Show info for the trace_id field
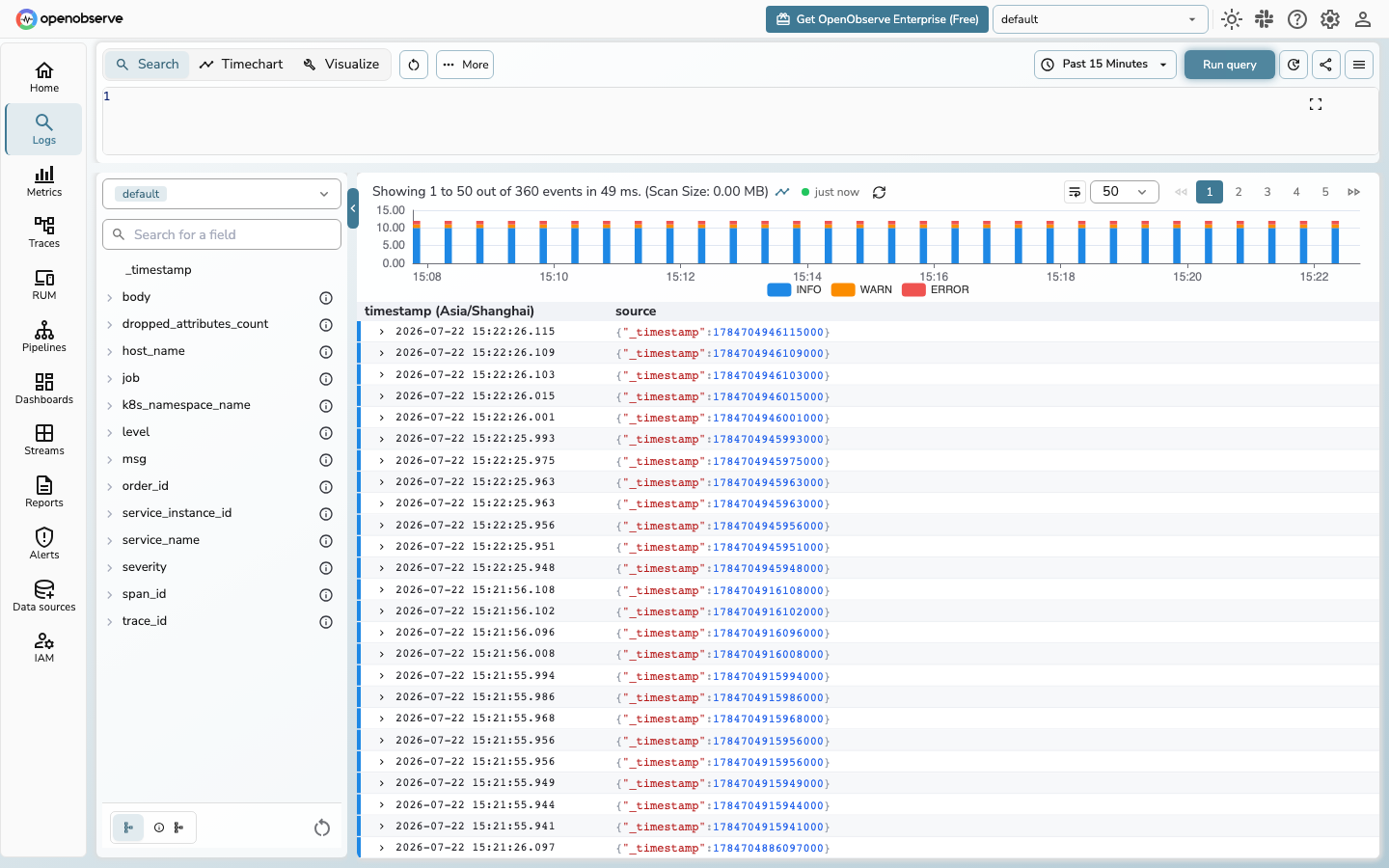This screenshot has width=1389, height=868. [x=326, y=622]
